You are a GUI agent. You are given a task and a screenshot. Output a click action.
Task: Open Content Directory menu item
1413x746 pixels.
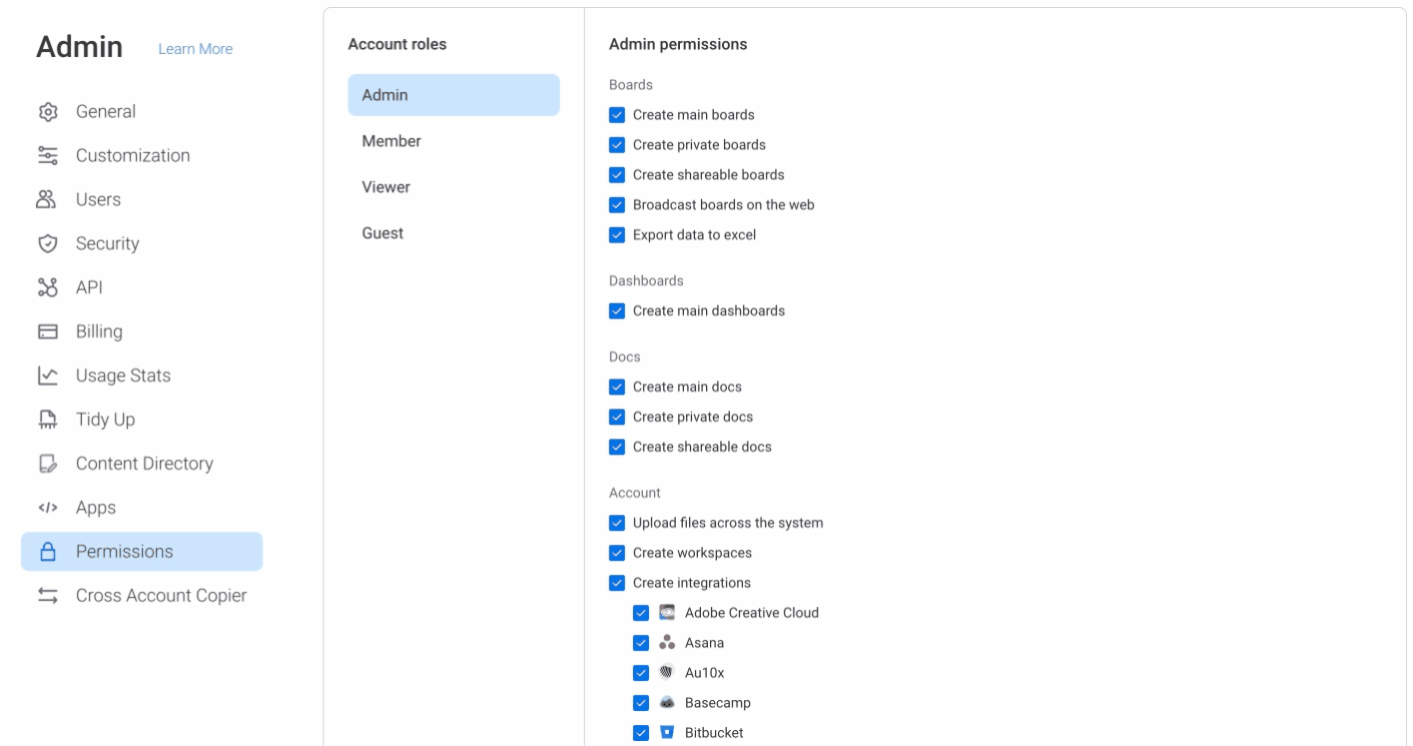click(x=142, y=464)
